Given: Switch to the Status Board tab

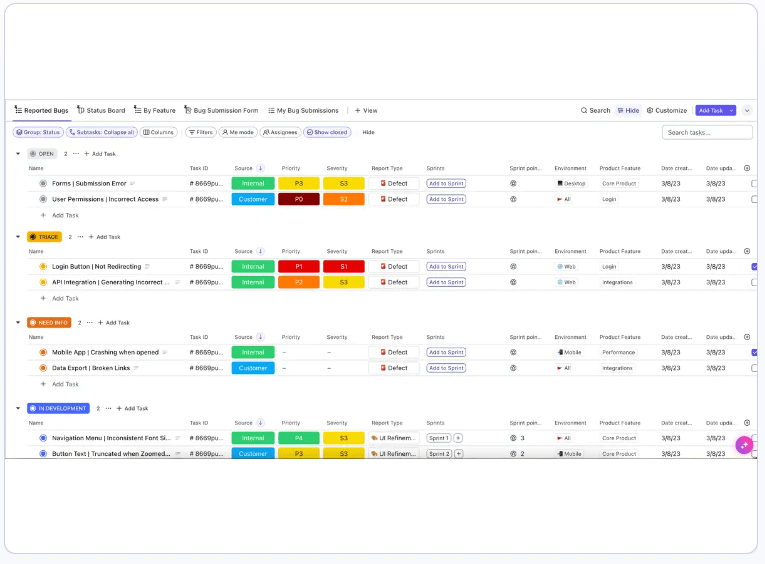Looking at the screenshot, I should [x=101, y=110].
